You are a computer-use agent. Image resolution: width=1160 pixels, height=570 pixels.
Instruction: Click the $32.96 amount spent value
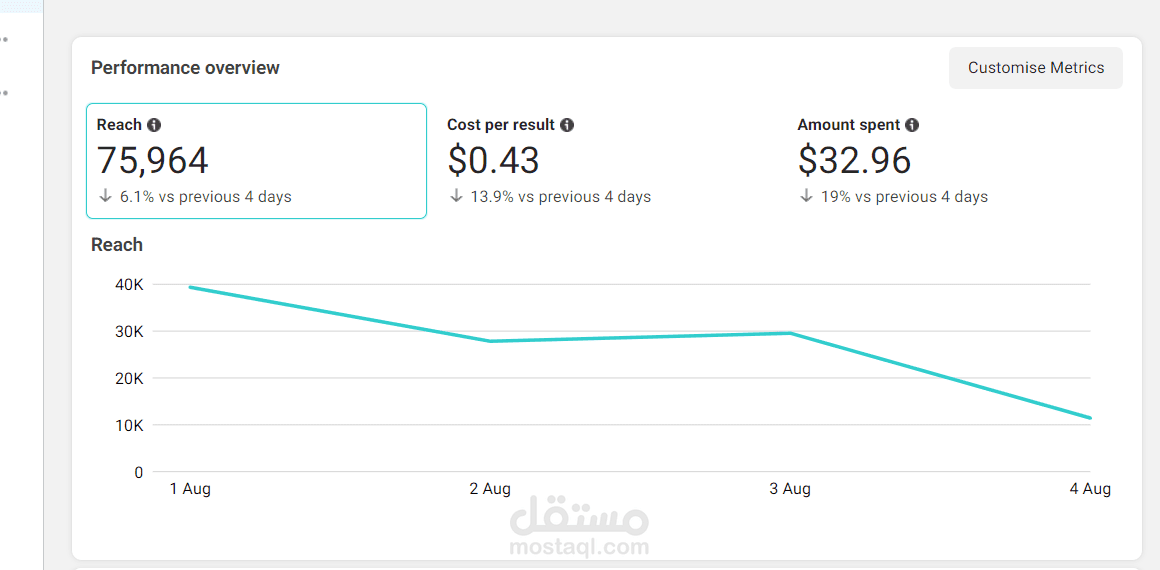(x=855, y=160)
